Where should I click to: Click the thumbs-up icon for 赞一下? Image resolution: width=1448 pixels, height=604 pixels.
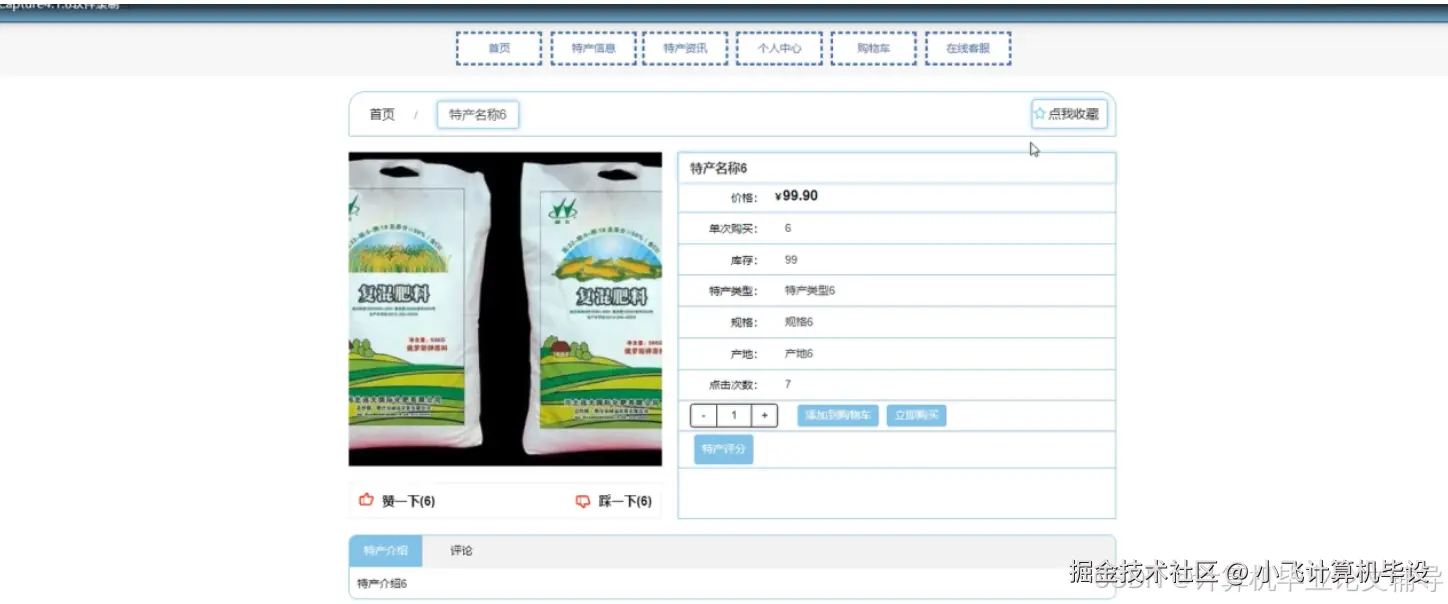tap(366, 501)
